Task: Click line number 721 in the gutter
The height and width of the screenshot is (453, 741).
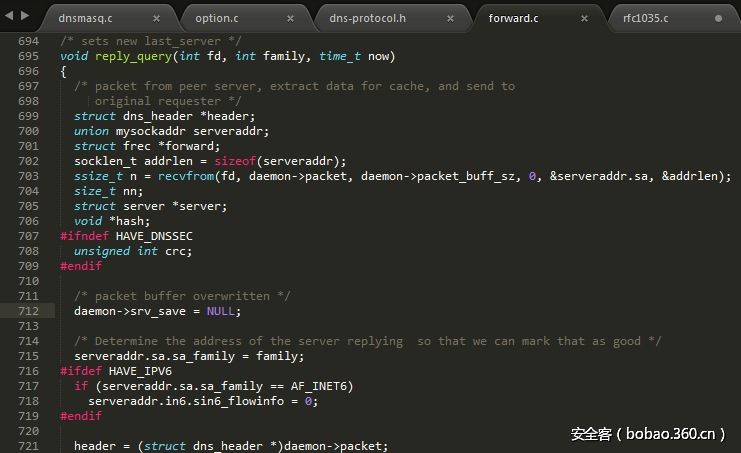Action: pyautogui.click(x=28, y=446)
